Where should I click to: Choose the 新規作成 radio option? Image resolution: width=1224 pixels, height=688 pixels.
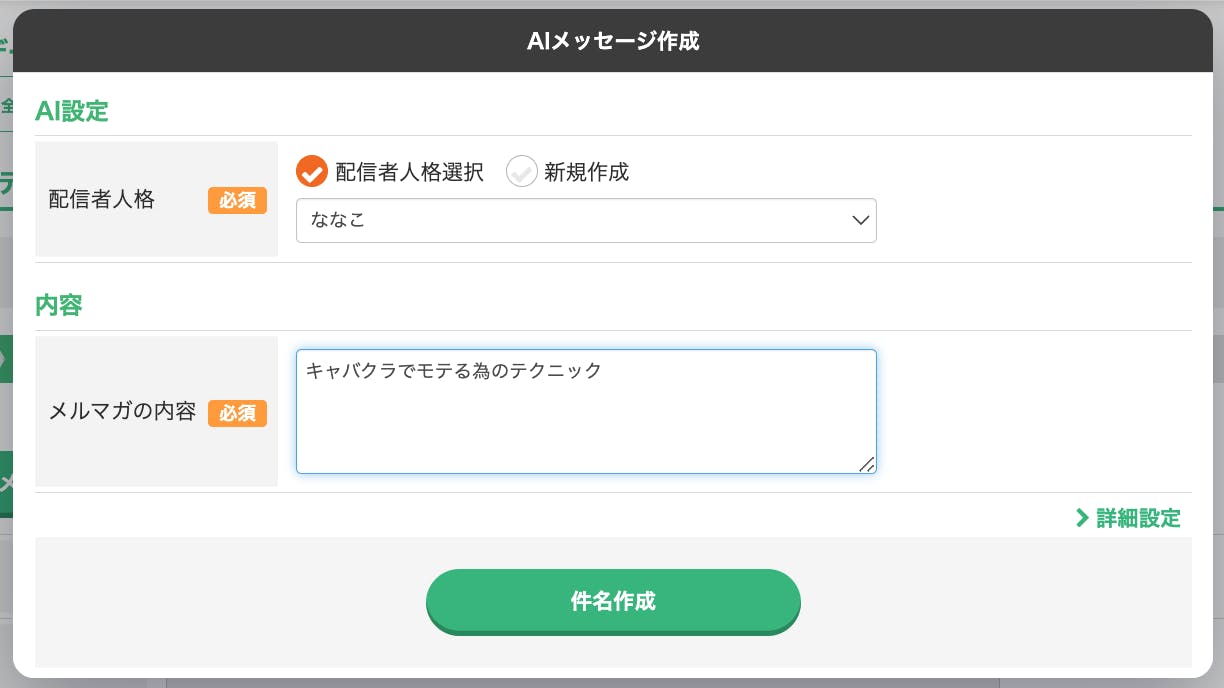coord(521,172)
